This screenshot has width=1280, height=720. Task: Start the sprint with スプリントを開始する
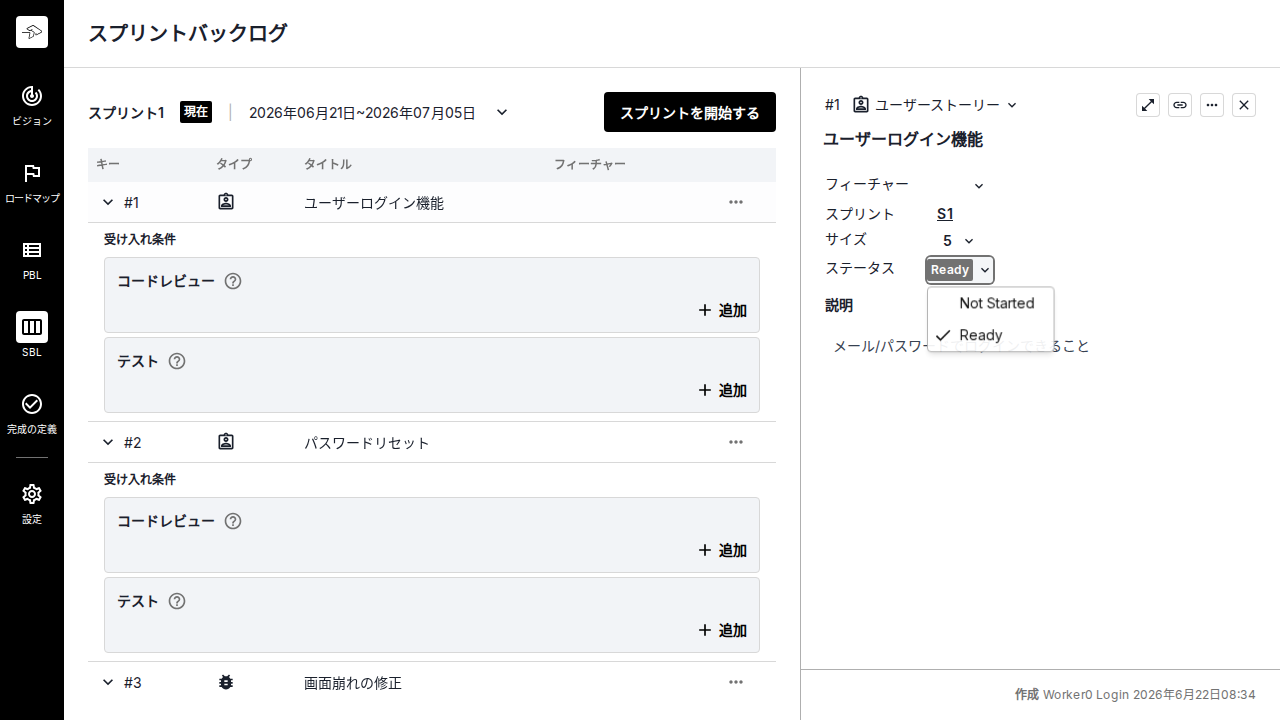tap(690, 112)
